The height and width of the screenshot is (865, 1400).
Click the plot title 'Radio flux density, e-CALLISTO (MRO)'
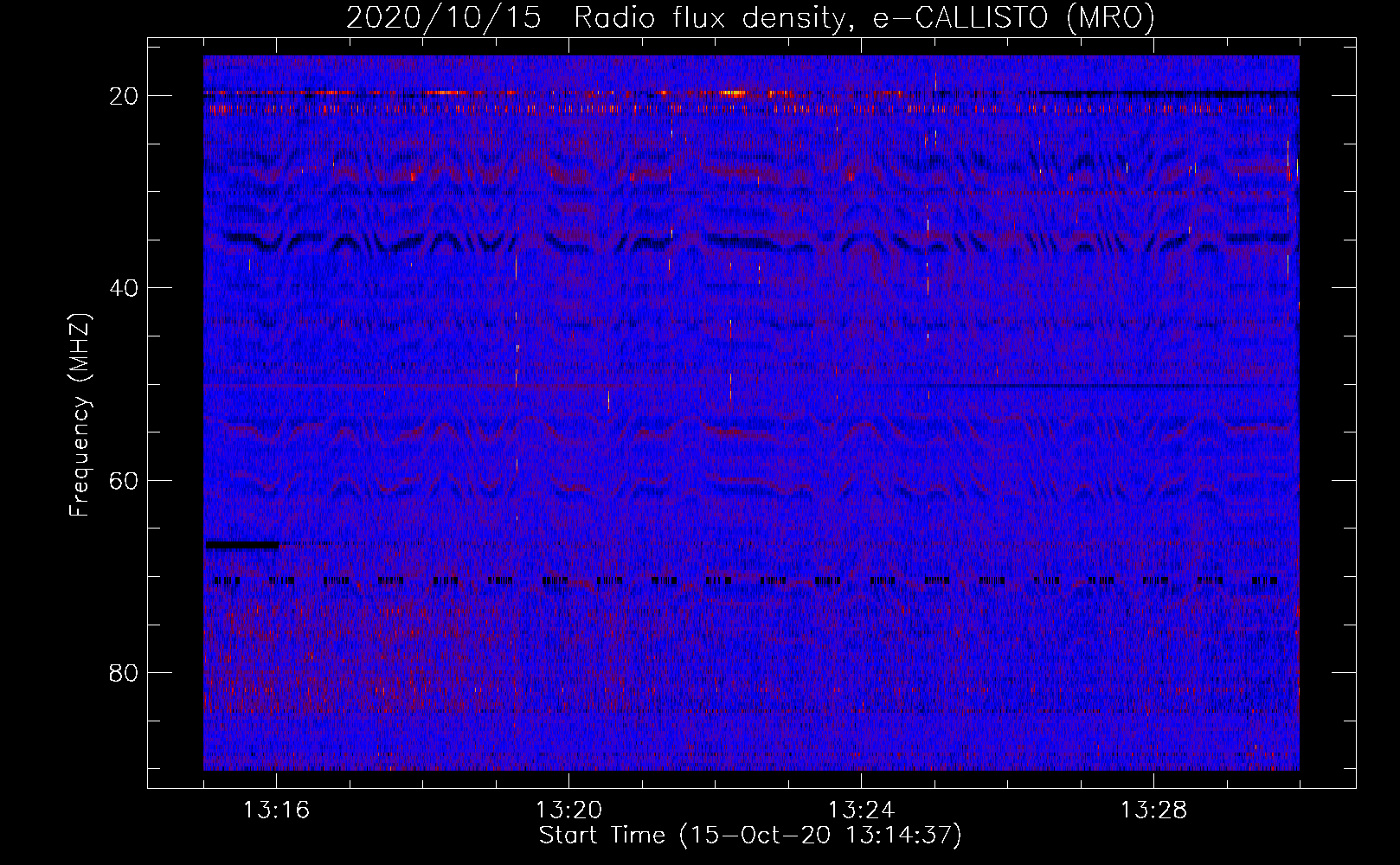(864, 18)
